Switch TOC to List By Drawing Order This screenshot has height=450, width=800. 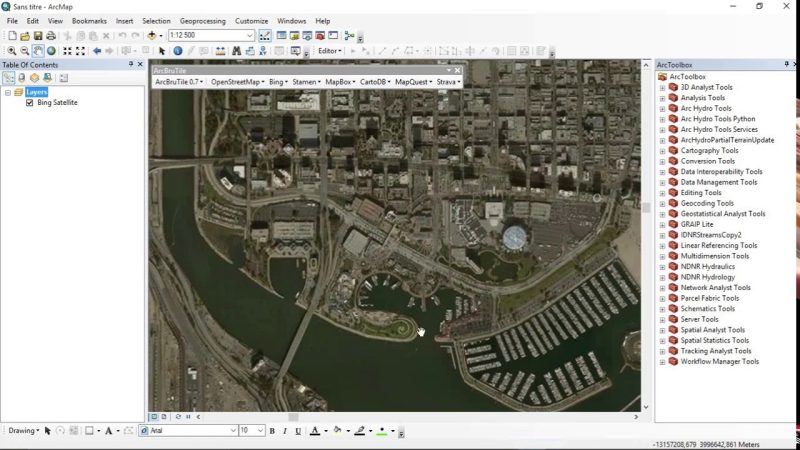[x=9, y=78]
